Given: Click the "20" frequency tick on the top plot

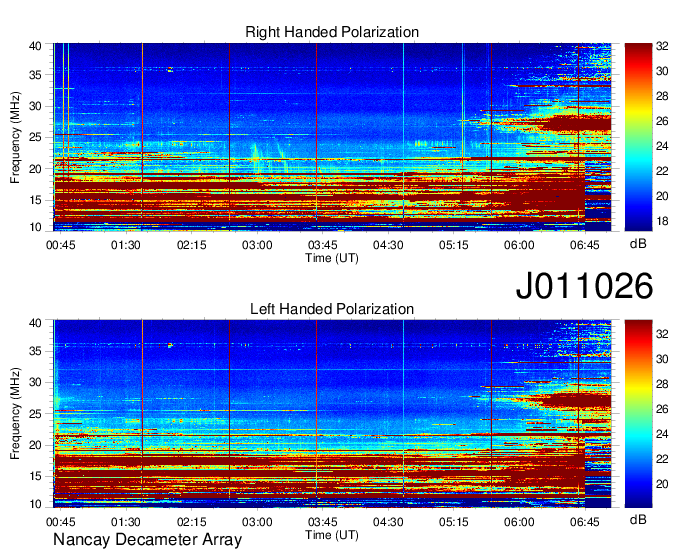Looking at the screenshot, I should (35, 169).
